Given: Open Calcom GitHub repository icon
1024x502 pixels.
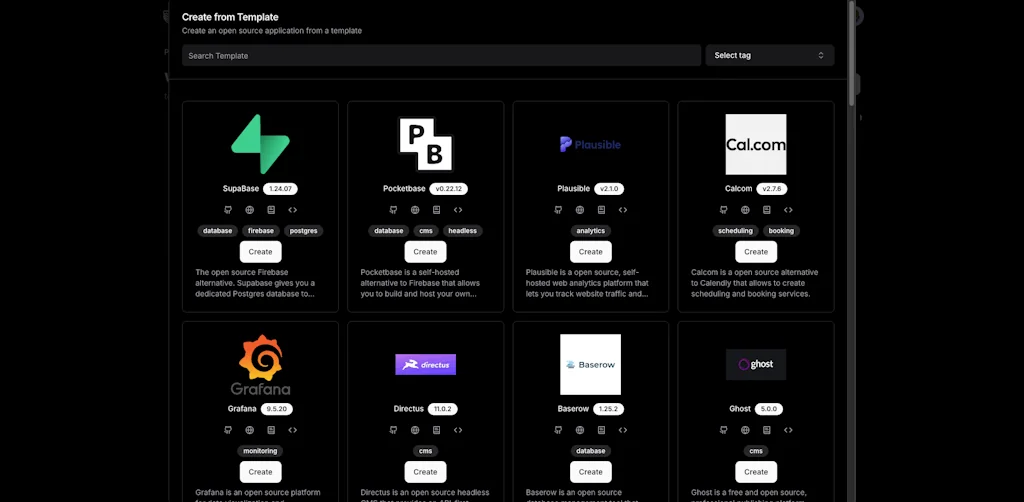Looking at the screenshot, I should click(x=724, y=210).
